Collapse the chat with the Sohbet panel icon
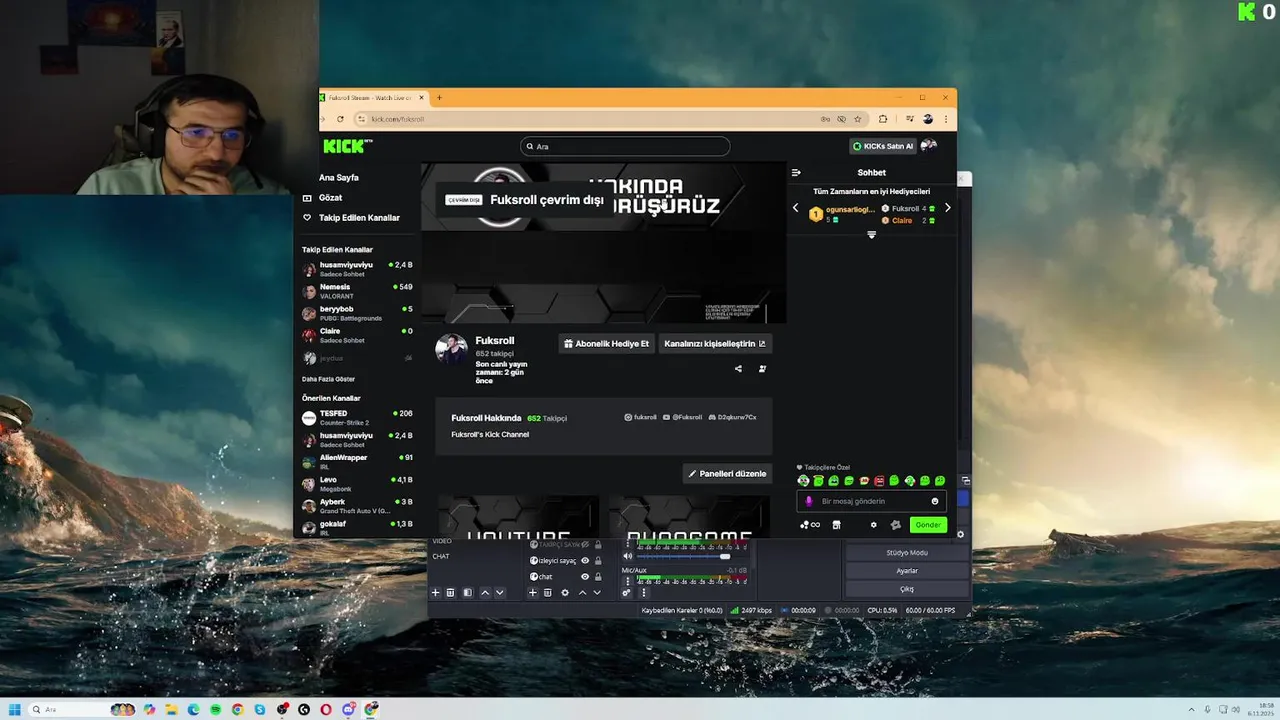This screenshot has width=1280, height=720. pyautogui.click(x=796, y=172)
